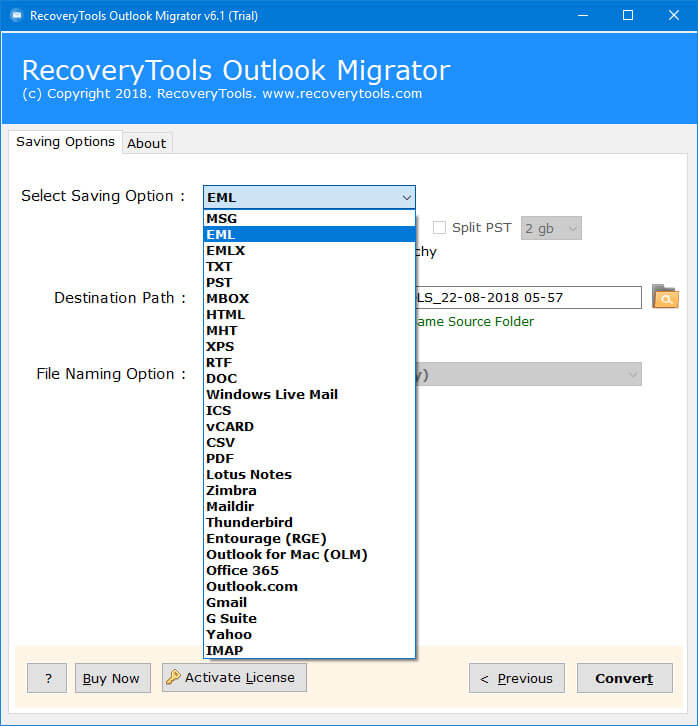Choose Windows Live Mail option
Screen dimensions: 698x726
tap(309, 394)
